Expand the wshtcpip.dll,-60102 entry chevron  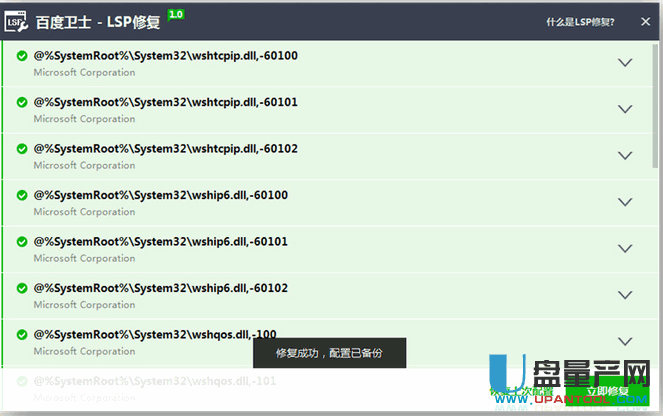pos(626,156)
